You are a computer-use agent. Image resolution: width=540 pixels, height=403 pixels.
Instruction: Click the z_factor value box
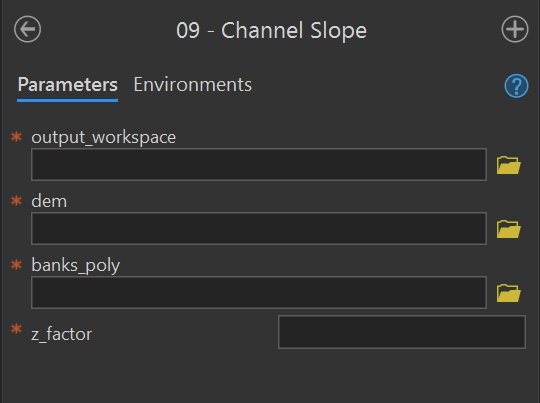pos(402,332)
